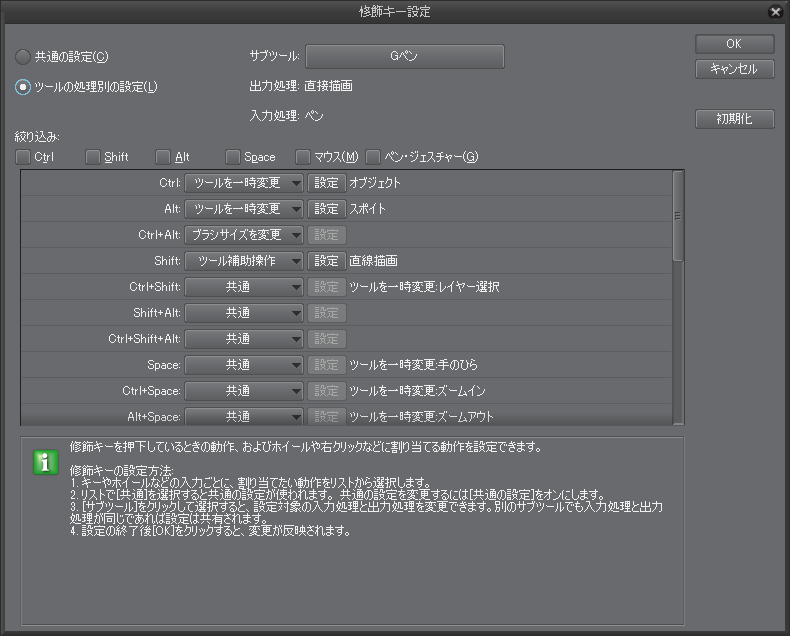This screenshot has width=791, height=637.
Task: Enable the Ctrl filter checkbox
Action: click(x=23, y=157)
